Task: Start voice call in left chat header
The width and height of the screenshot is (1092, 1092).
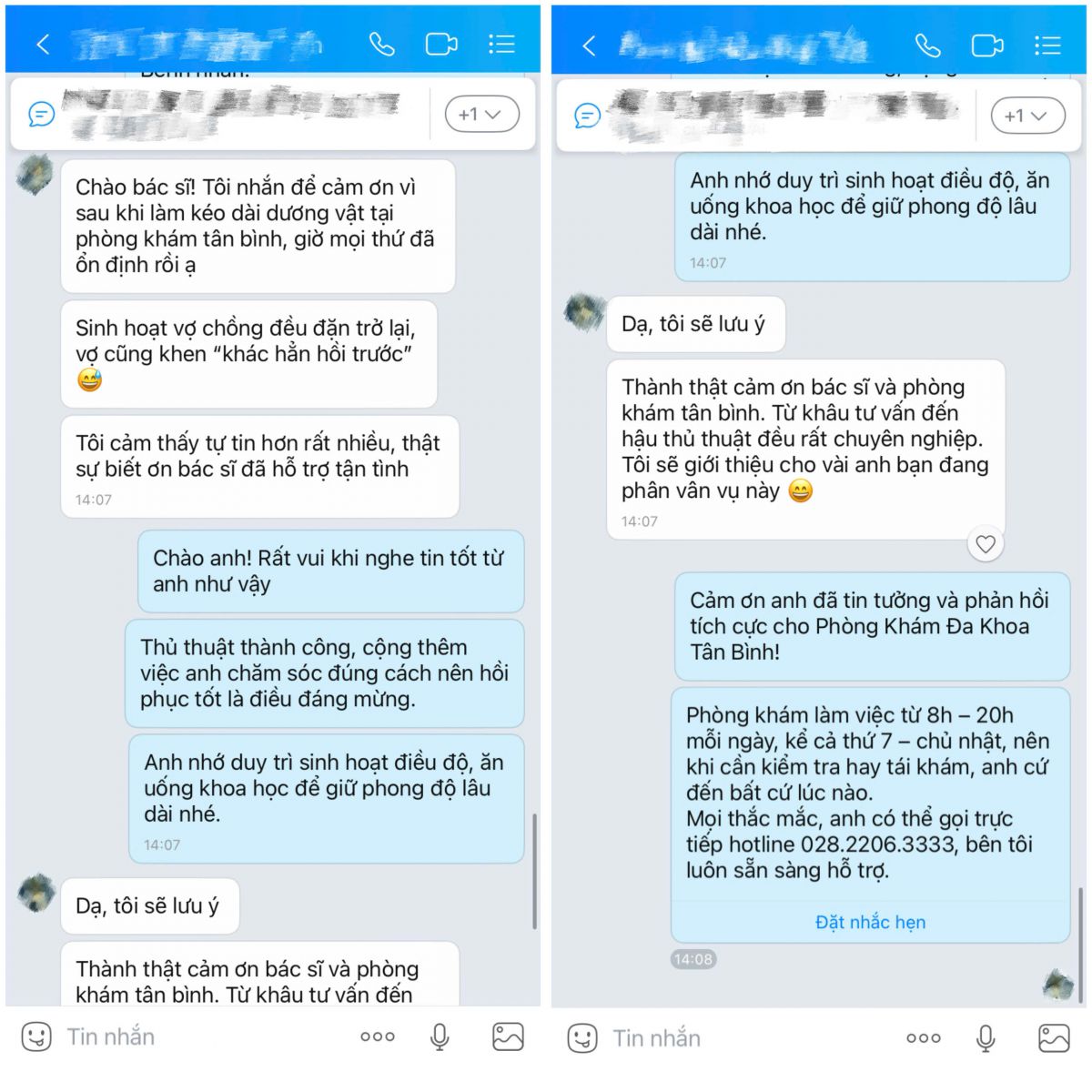Action: click(x=381, y=44)
